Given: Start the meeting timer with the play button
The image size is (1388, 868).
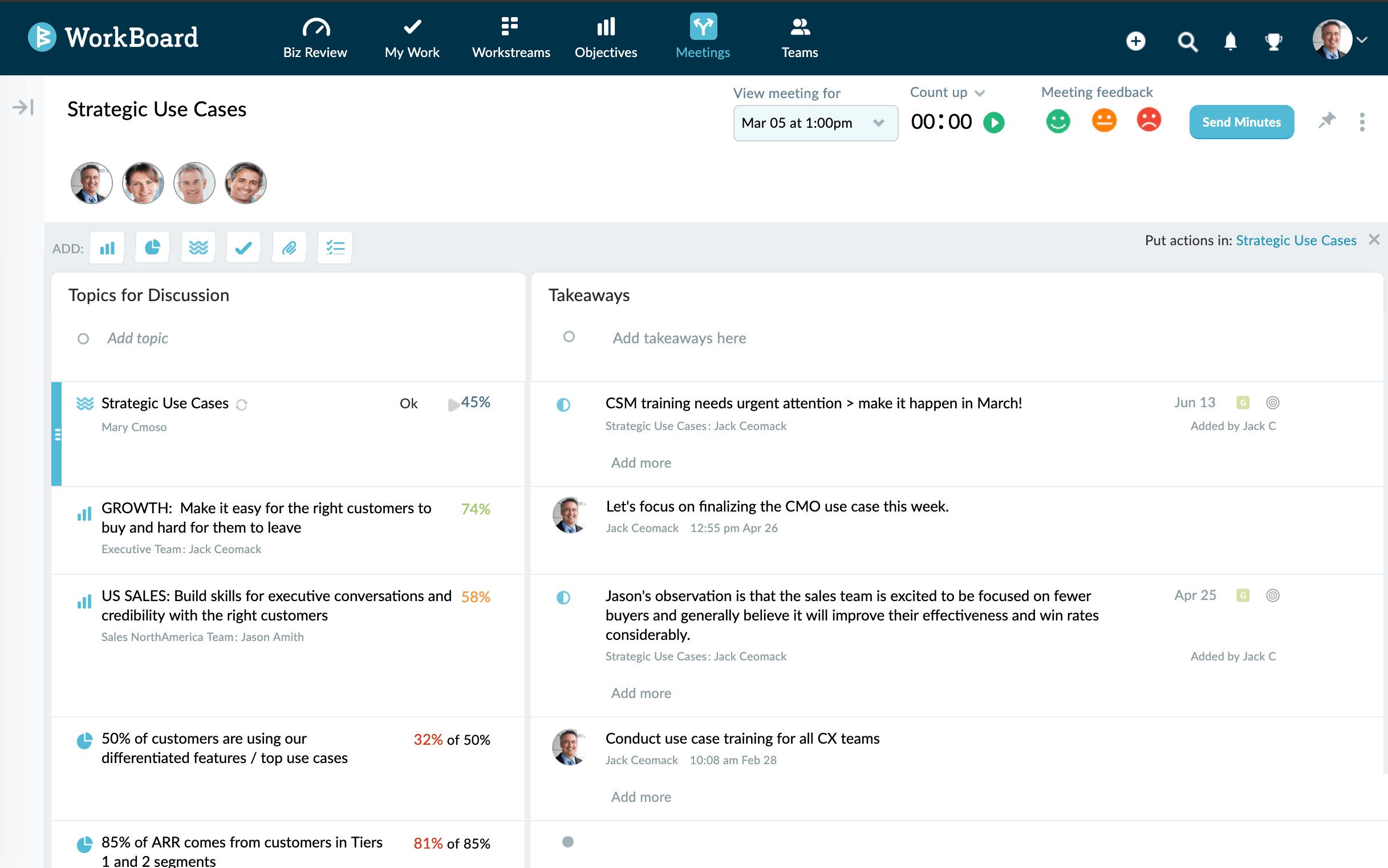Looking at the screenshot, I should [x=993, y=121].
